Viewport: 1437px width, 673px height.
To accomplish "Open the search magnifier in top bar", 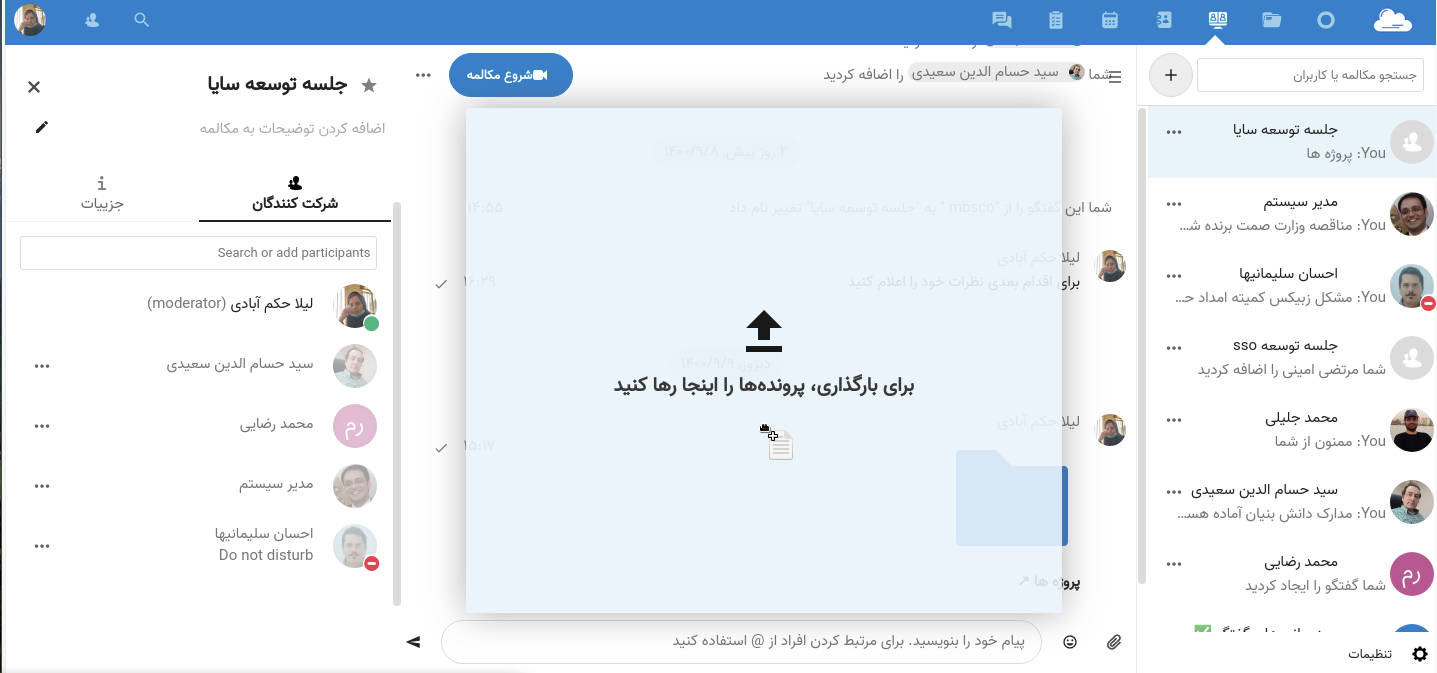I will pyautogui.click(x=142, y=20).
